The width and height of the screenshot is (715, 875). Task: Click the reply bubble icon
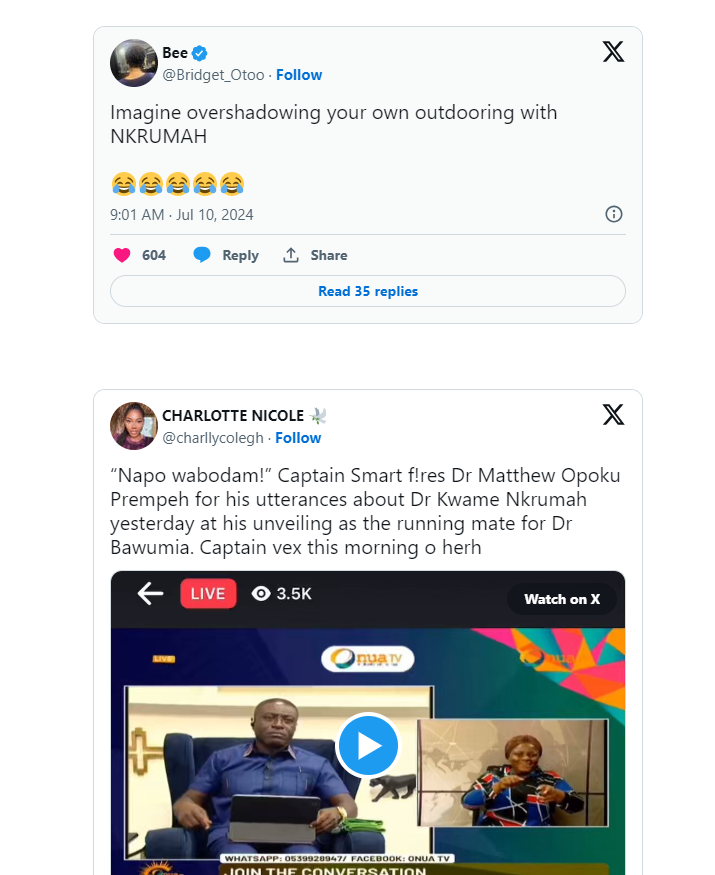coord(202,255)
